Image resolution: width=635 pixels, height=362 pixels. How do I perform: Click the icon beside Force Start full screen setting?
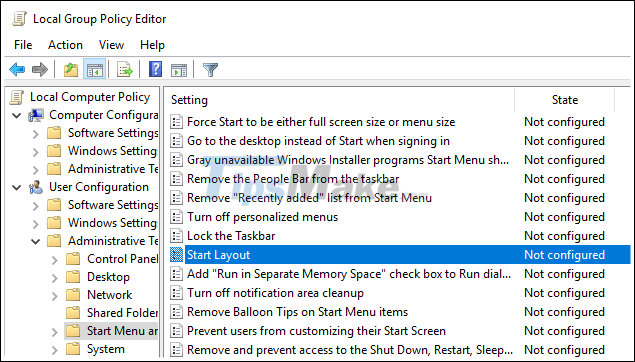[177, 122]
